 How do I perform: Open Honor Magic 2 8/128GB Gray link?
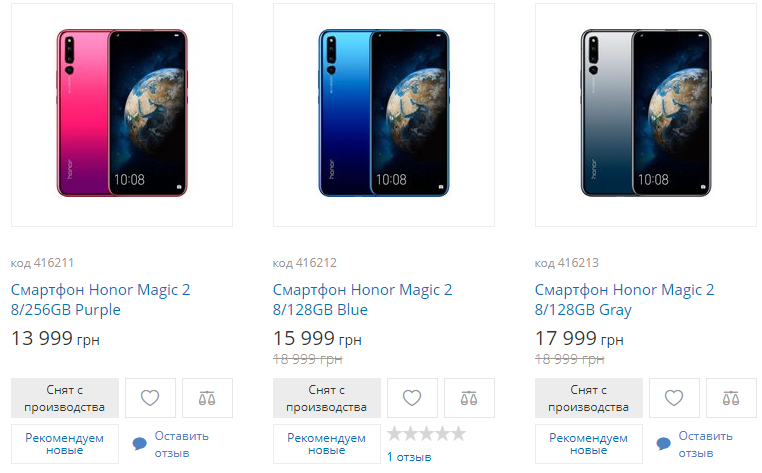624,300
